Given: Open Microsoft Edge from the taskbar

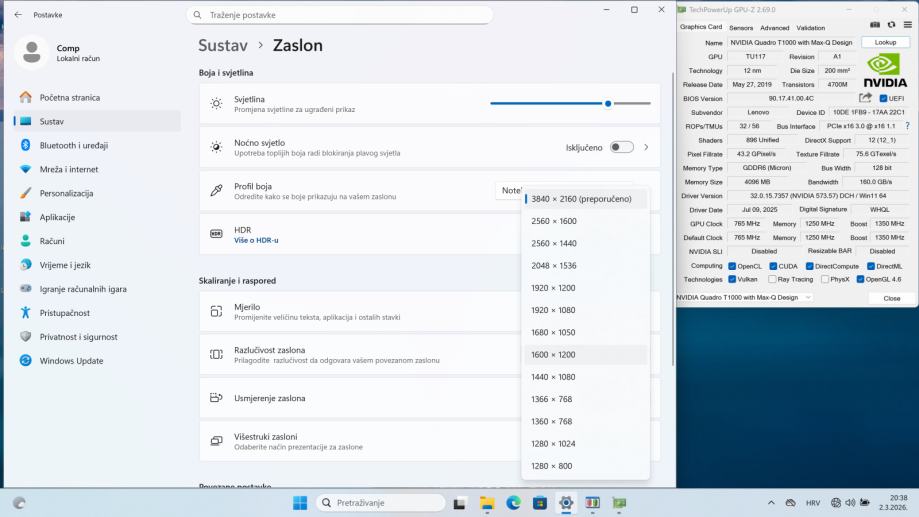Looking at the screenshot, I should tap(514, 503).
